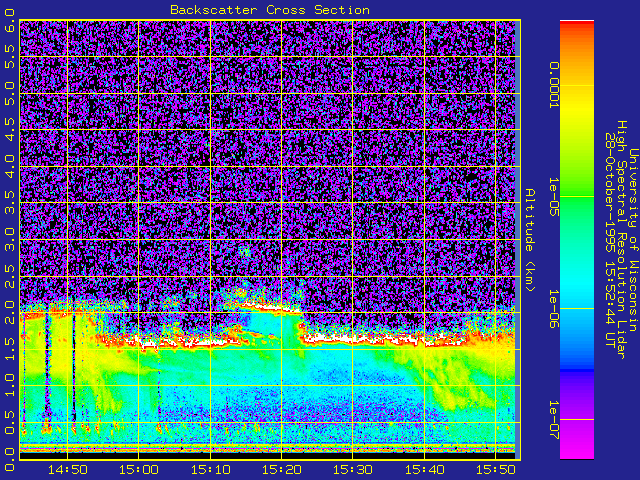Click the 14:50 time axis label

[68, 470]
